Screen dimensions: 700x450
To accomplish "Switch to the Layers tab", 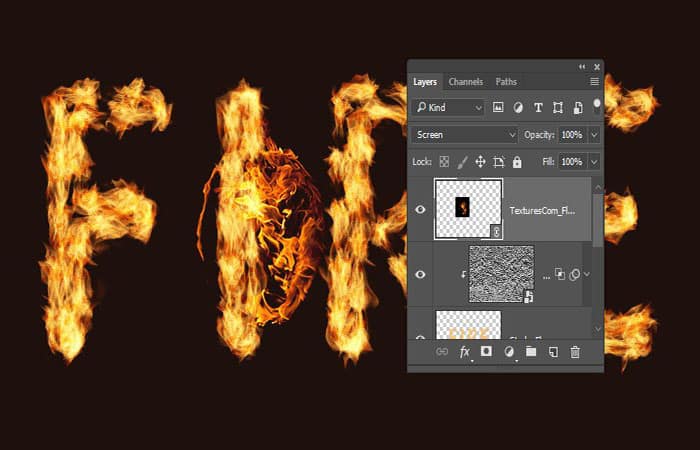I will 425,82.
